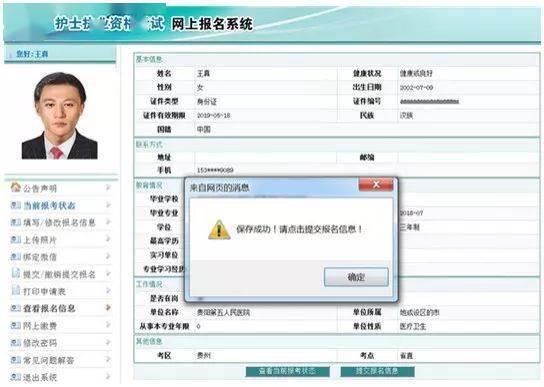Expand the arrow next to 常见问题解答
The image size is (544, 387).
(108, 359)
